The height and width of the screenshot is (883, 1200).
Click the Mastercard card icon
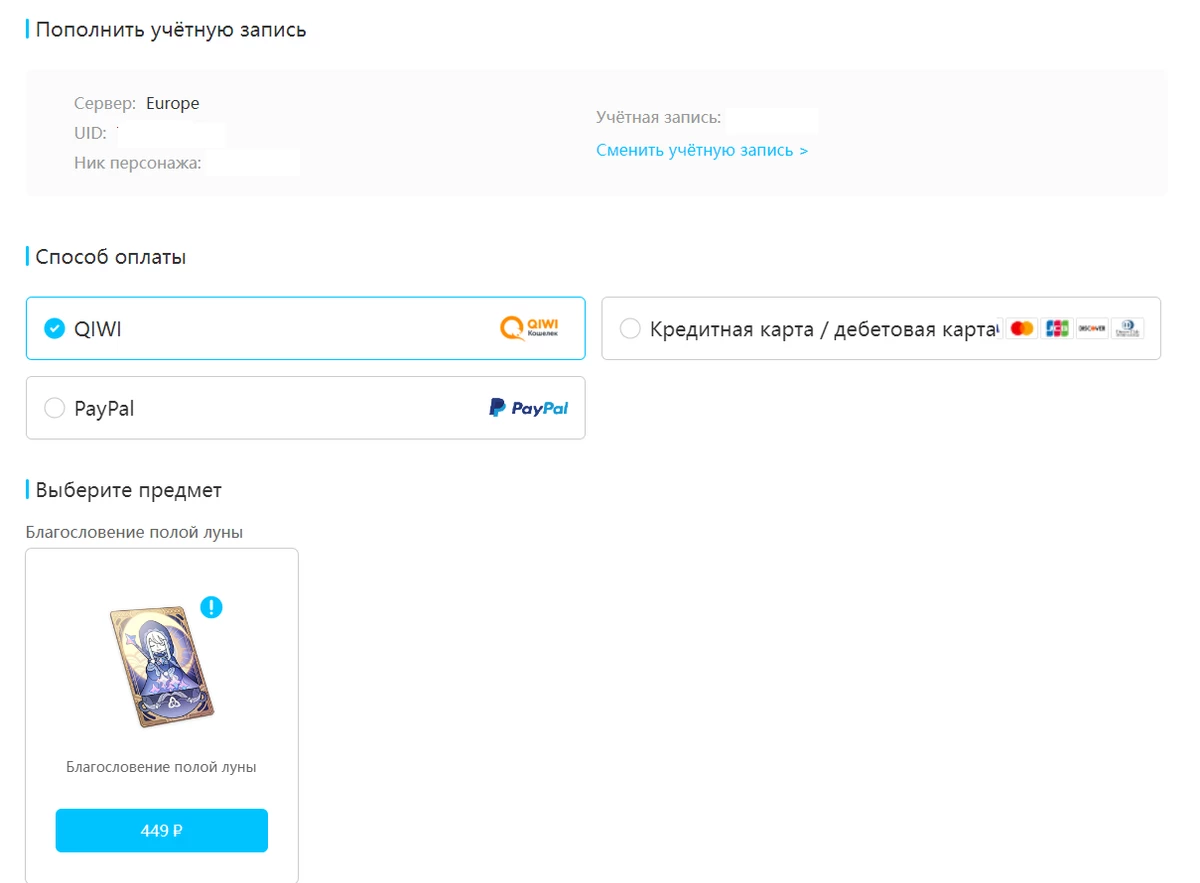pyautogui.click(x=1021, y=328)
